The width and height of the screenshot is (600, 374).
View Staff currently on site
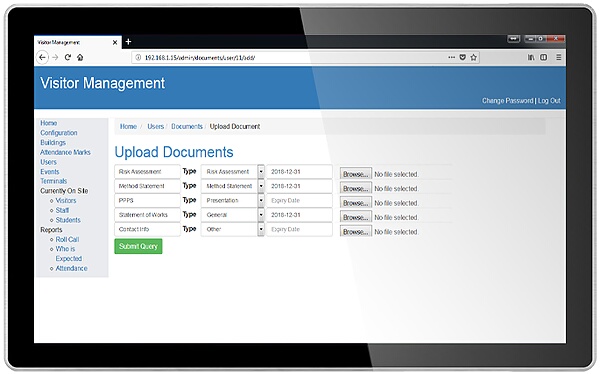click(62, 210)
